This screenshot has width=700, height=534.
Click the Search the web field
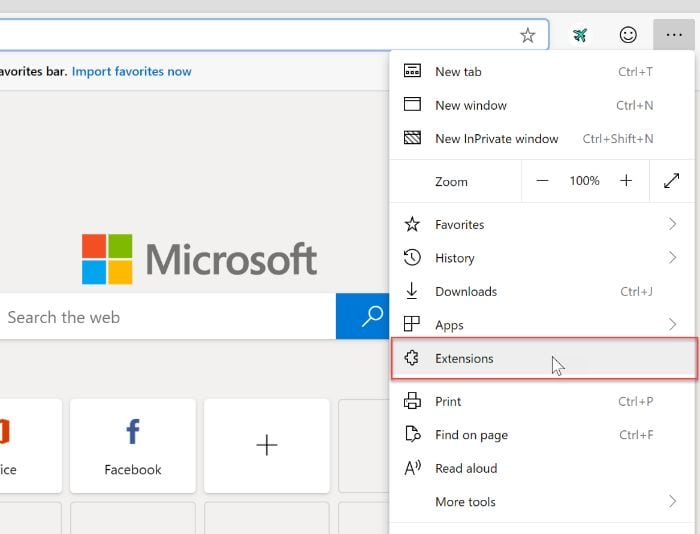pos(168,317)
